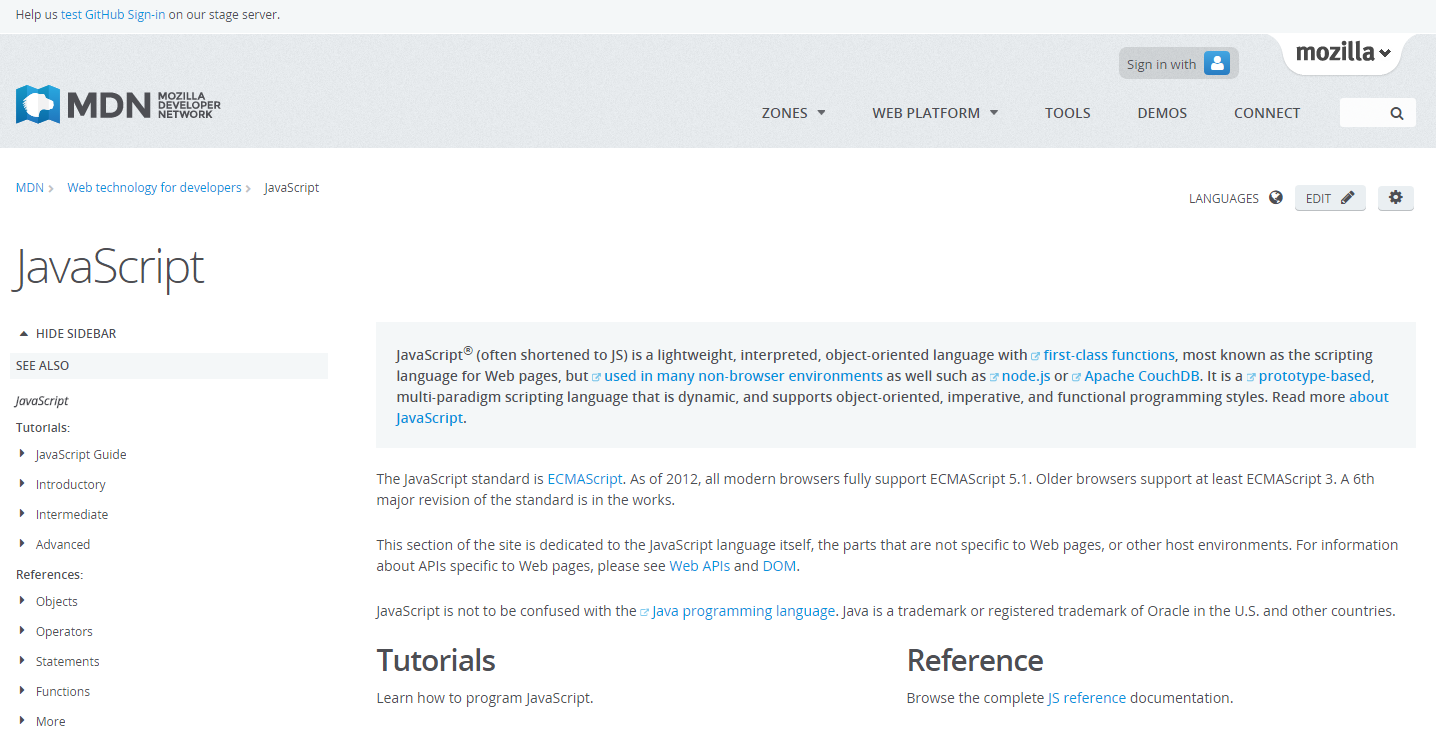This screenshot has width=1436, height=729.
Task: Open the used in many non-browser environments link
Action: click(743, 376)
